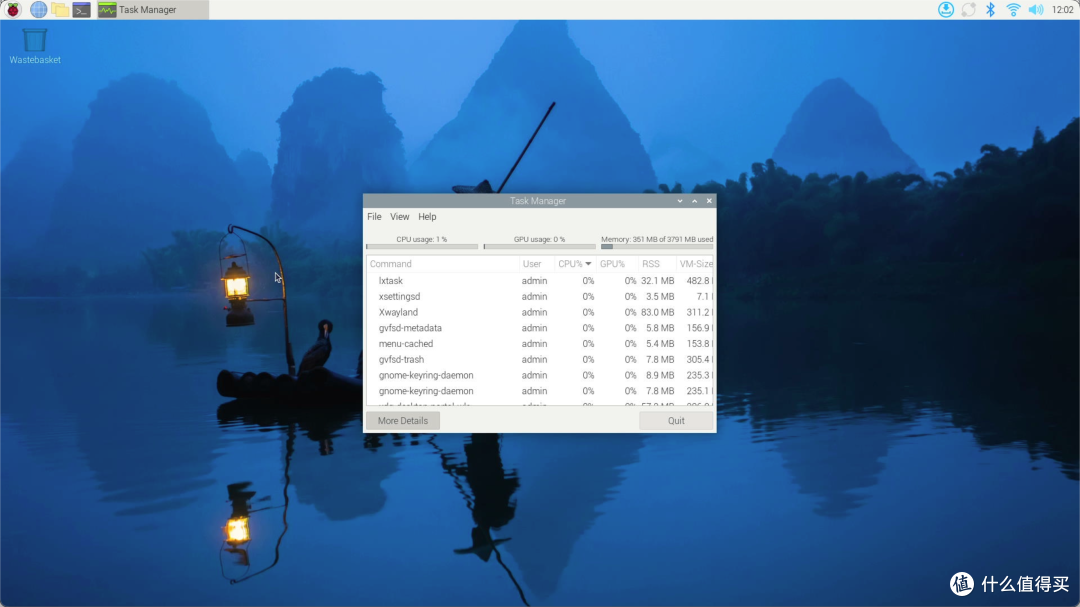Select the lxtask process row
Viewport: 1080px width, 607px height.
pyautogui.click(x=540, y=280)
